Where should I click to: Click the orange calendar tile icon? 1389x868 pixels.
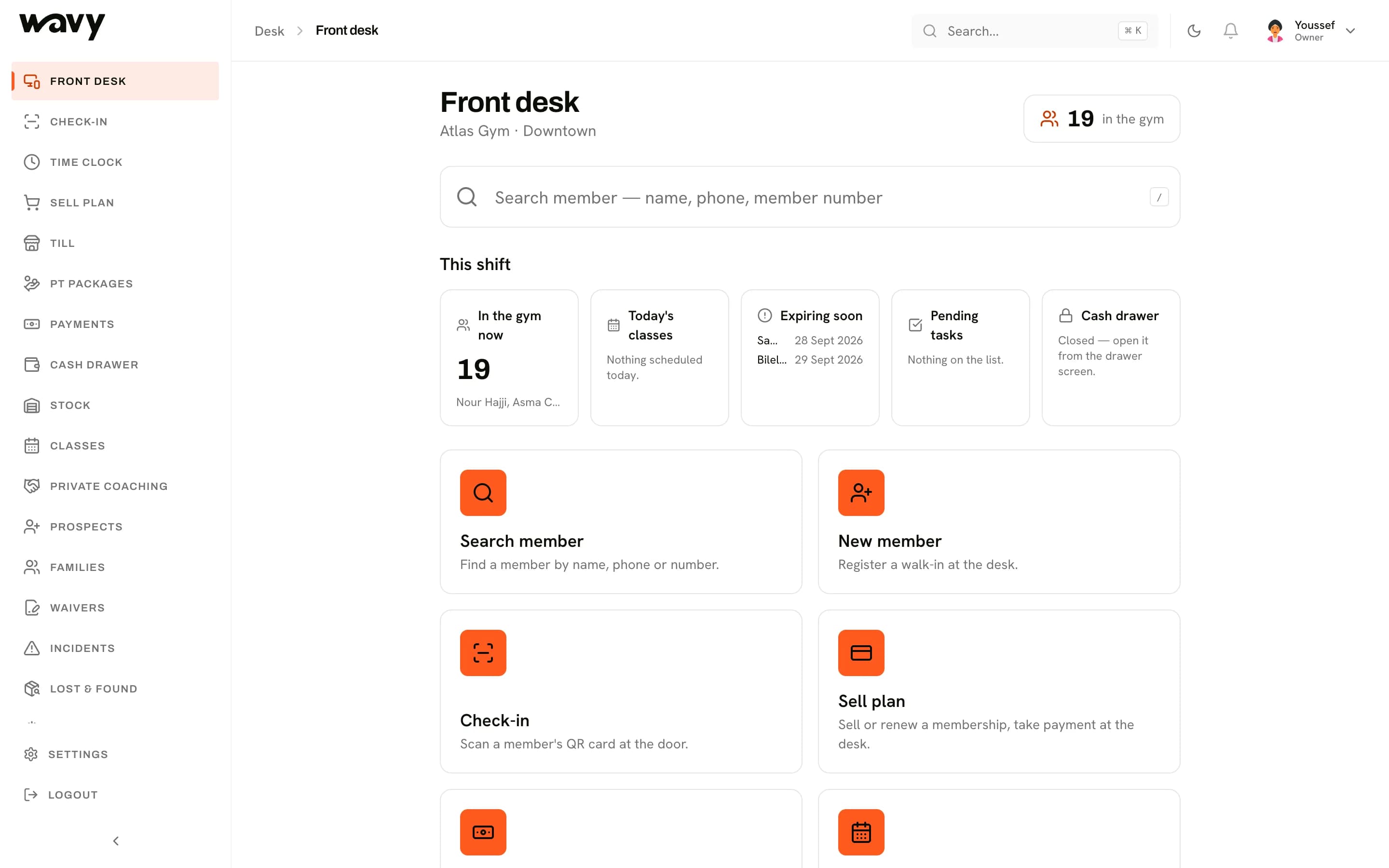click(861, 832)
